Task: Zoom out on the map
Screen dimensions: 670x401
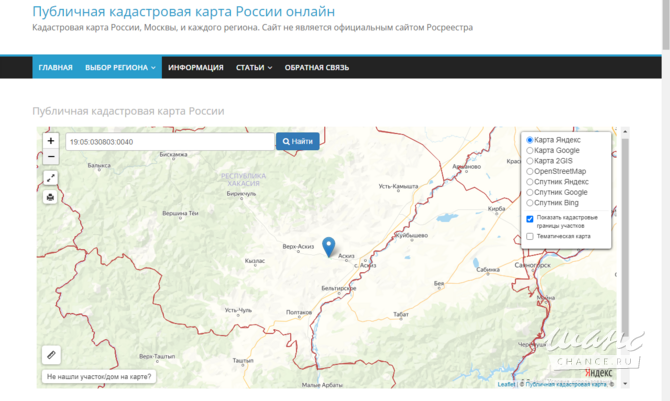Action: [x=51, y=156]
